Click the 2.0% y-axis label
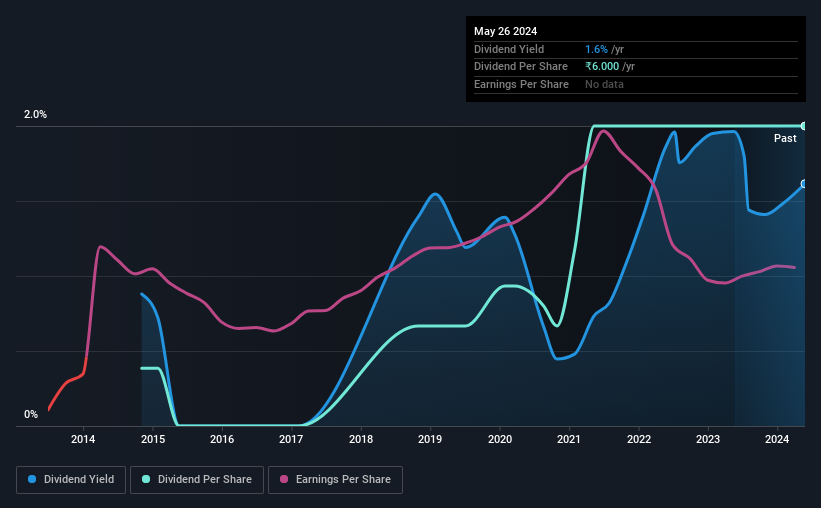 click(35, 114)
